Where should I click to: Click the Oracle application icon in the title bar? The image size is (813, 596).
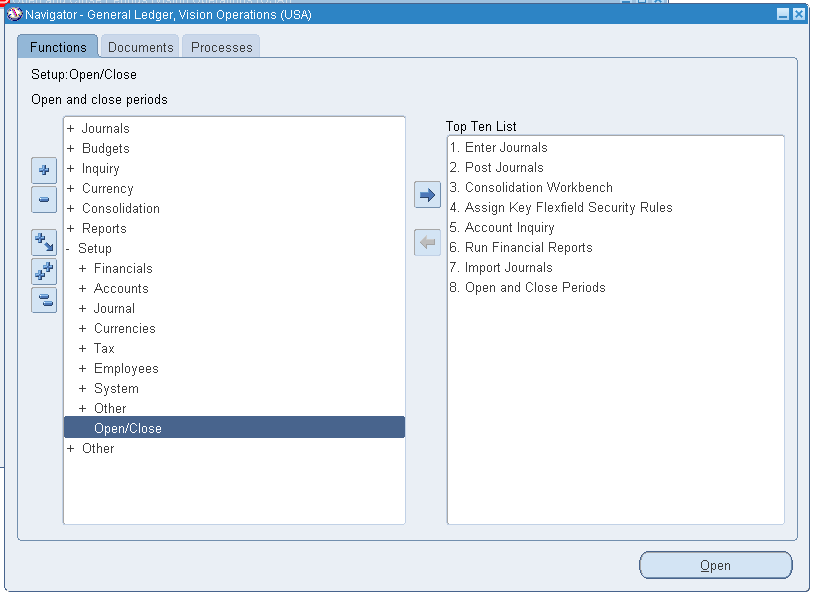point(13,14)
